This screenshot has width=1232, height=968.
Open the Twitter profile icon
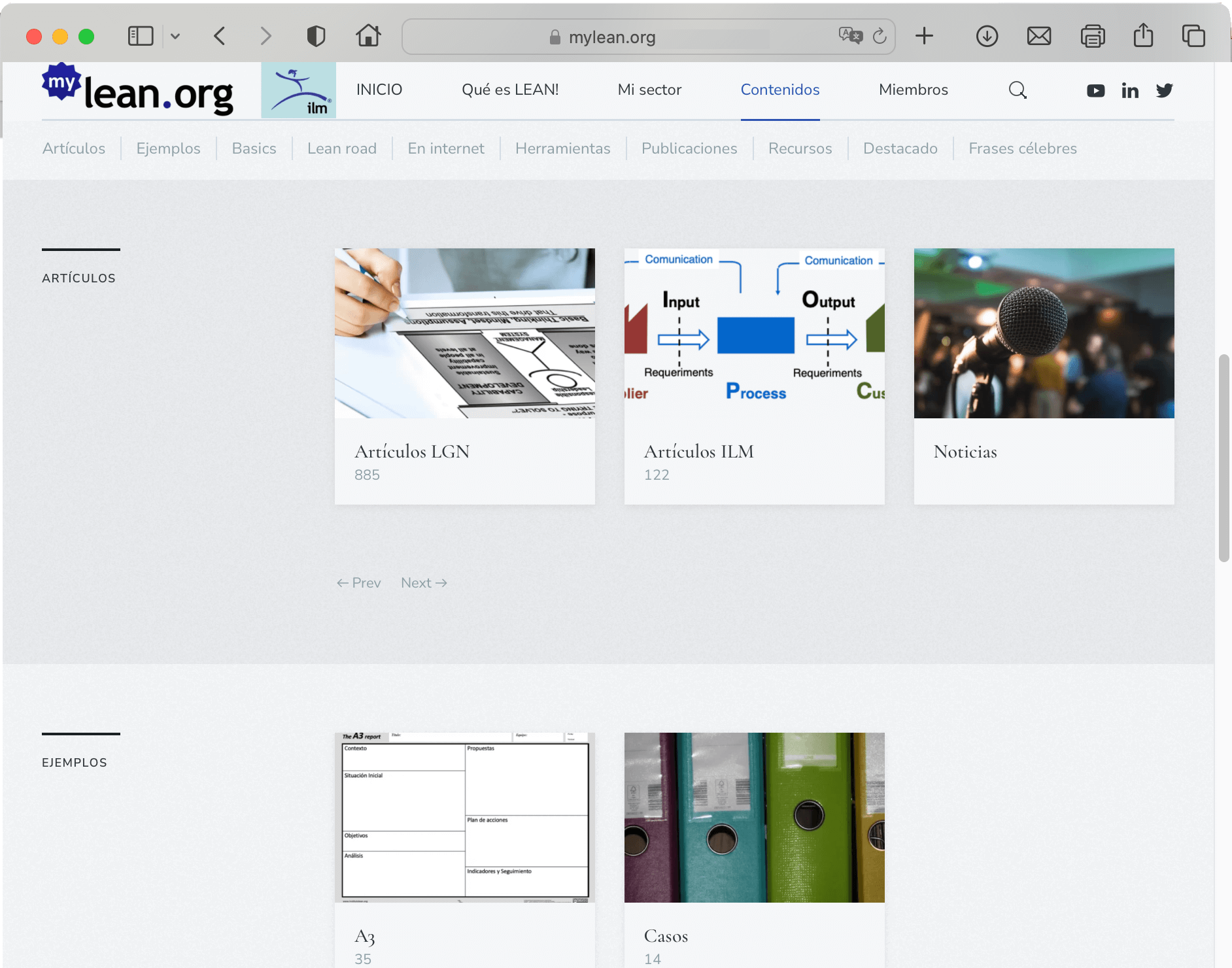click(x=1164, y=91)
